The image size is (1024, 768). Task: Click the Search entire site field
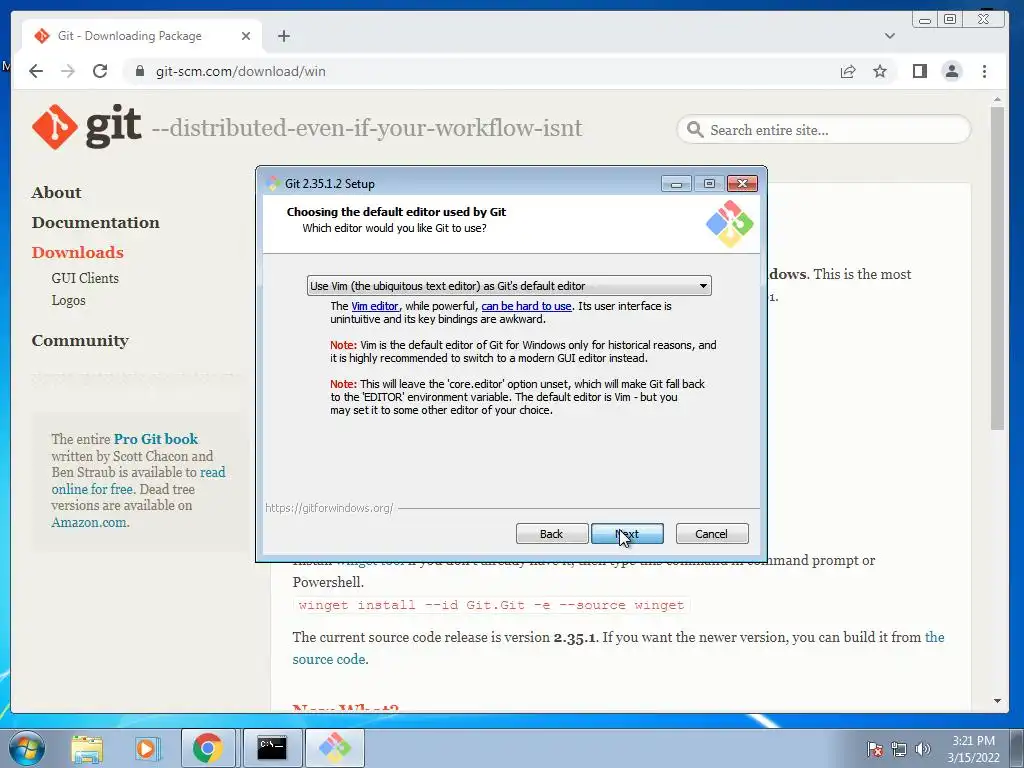pyautogui.click(x=824, y=130)
